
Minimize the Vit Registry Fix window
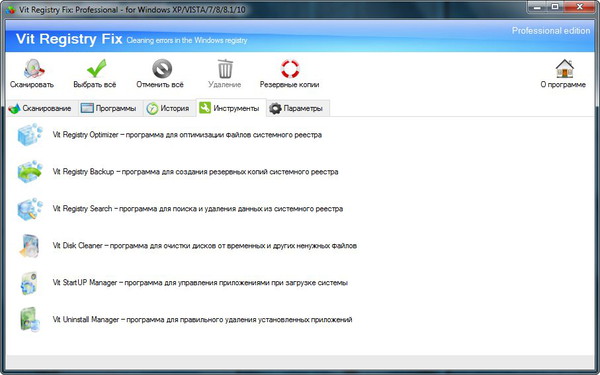[x=536, y=7]
